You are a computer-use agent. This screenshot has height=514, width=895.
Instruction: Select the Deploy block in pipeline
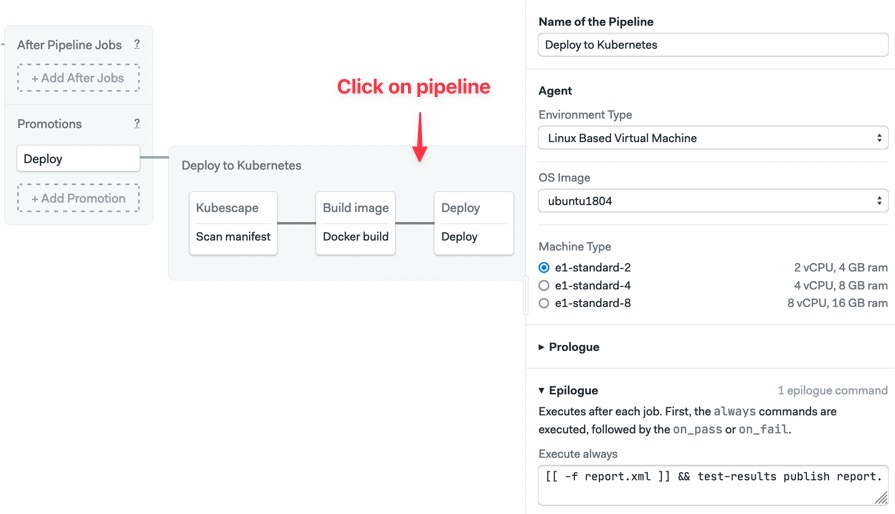point(461,208)
